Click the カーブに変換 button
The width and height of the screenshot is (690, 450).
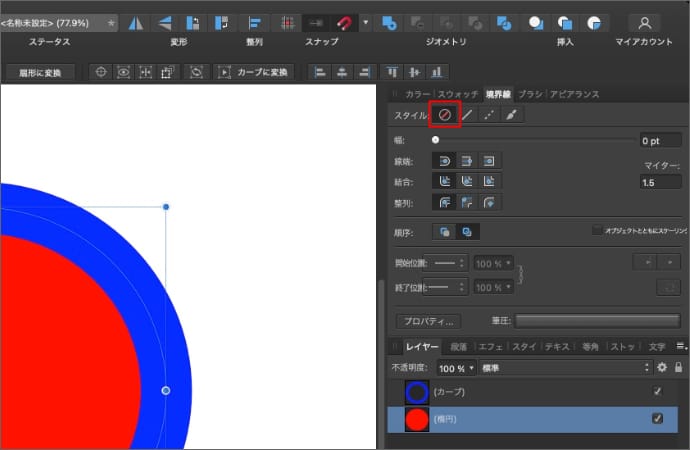tap(256, 72)
